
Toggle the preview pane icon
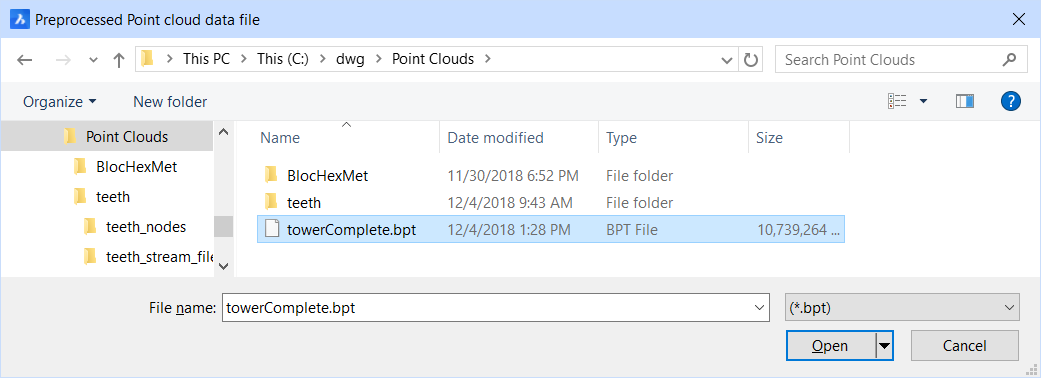[x=965, y=101]
